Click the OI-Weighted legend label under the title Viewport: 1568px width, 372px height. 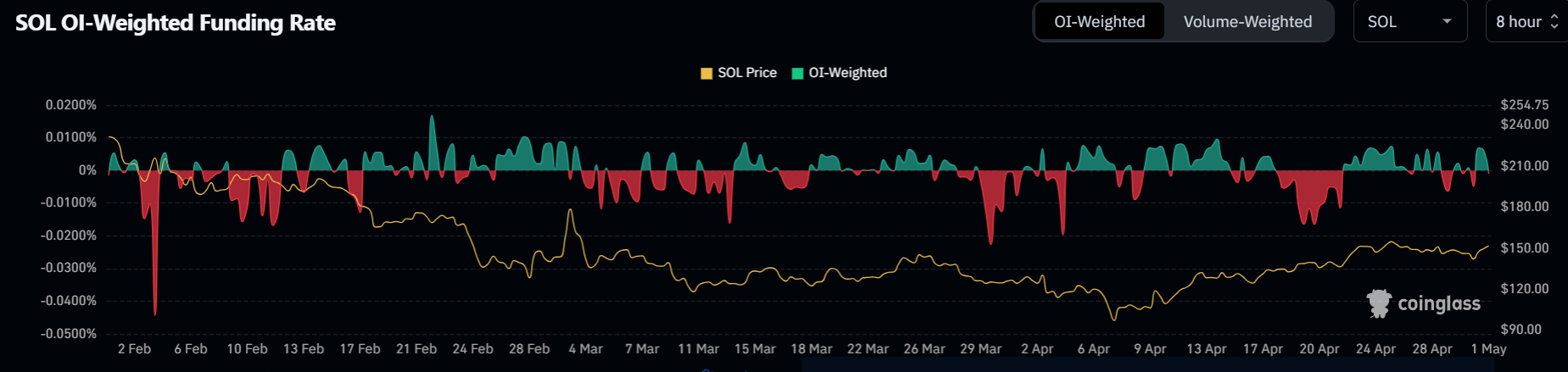(x=847, y=73)
